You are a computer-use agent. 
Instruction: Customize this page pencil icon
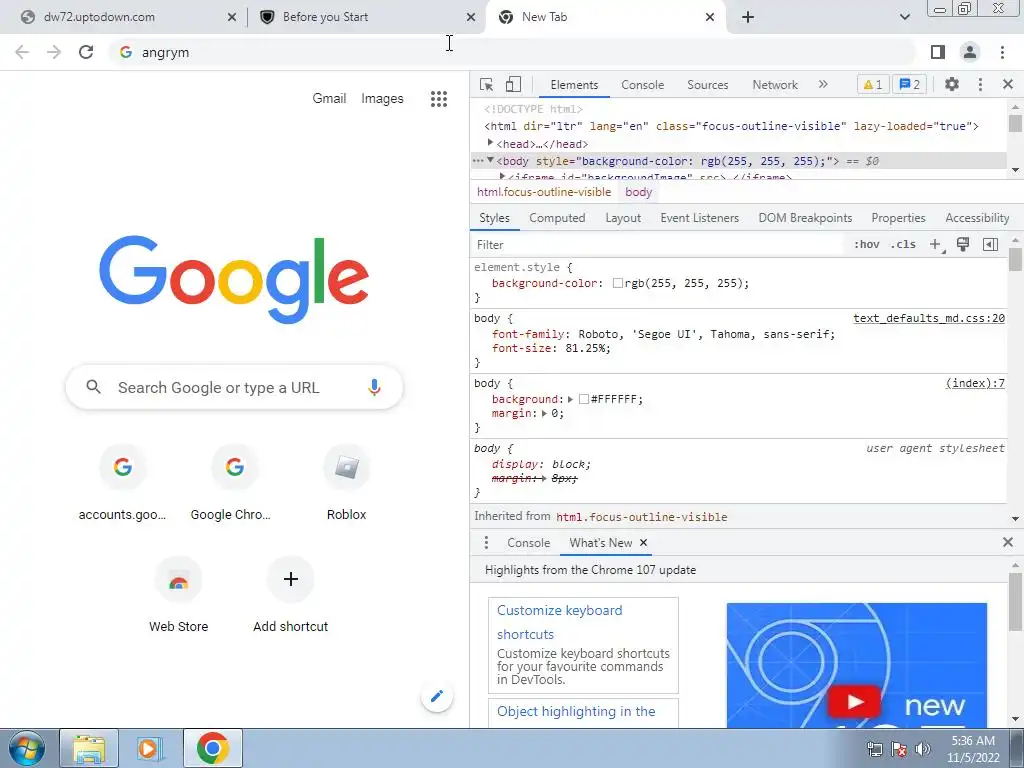click(x=437, y=696)
